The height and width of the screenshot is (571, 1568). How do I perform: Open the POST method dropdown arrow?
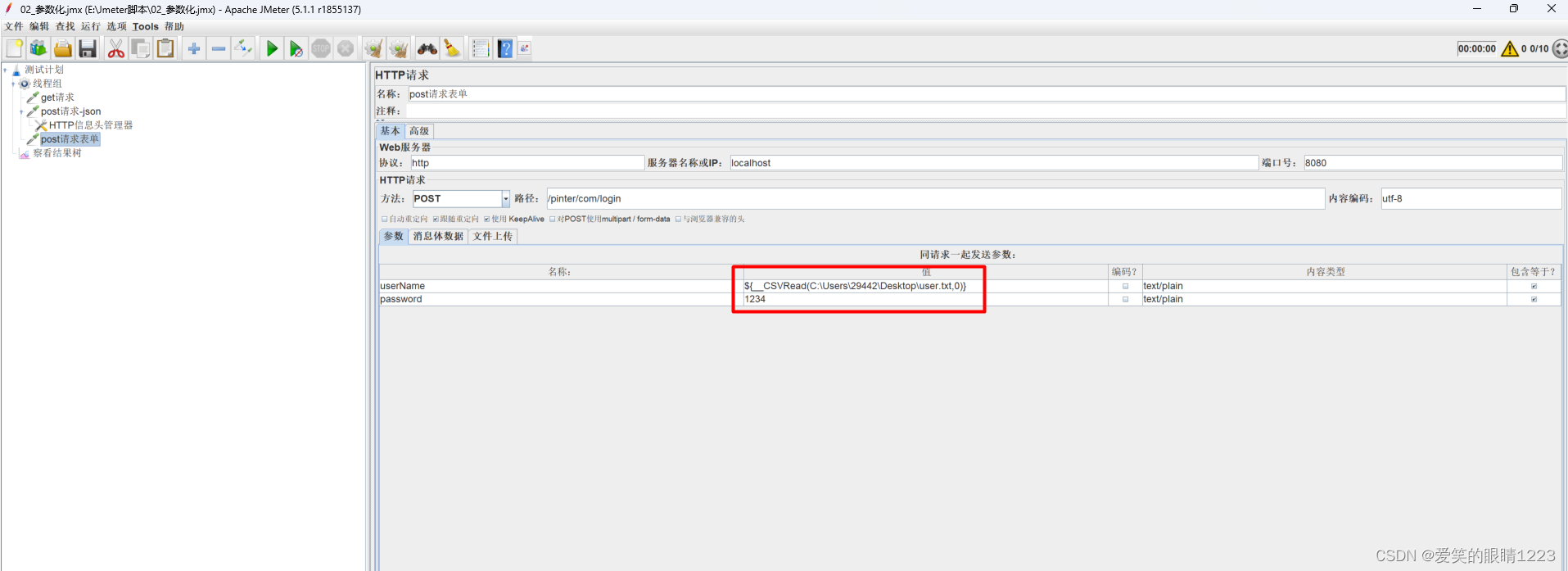click(x=506, y=198)
